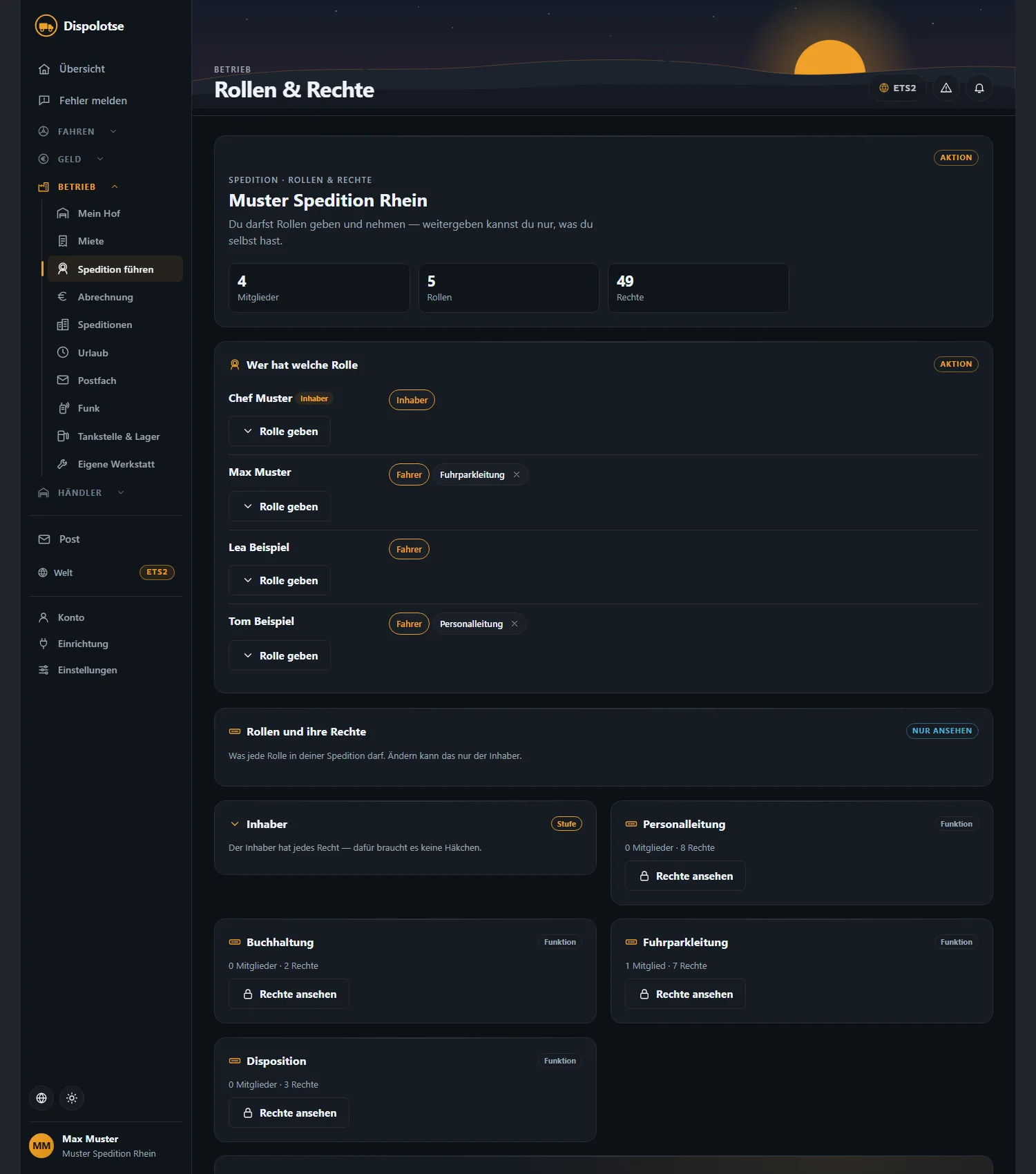Click the Einrichtung plug icon
The image size is (1036, 1174).
[44, 644]
